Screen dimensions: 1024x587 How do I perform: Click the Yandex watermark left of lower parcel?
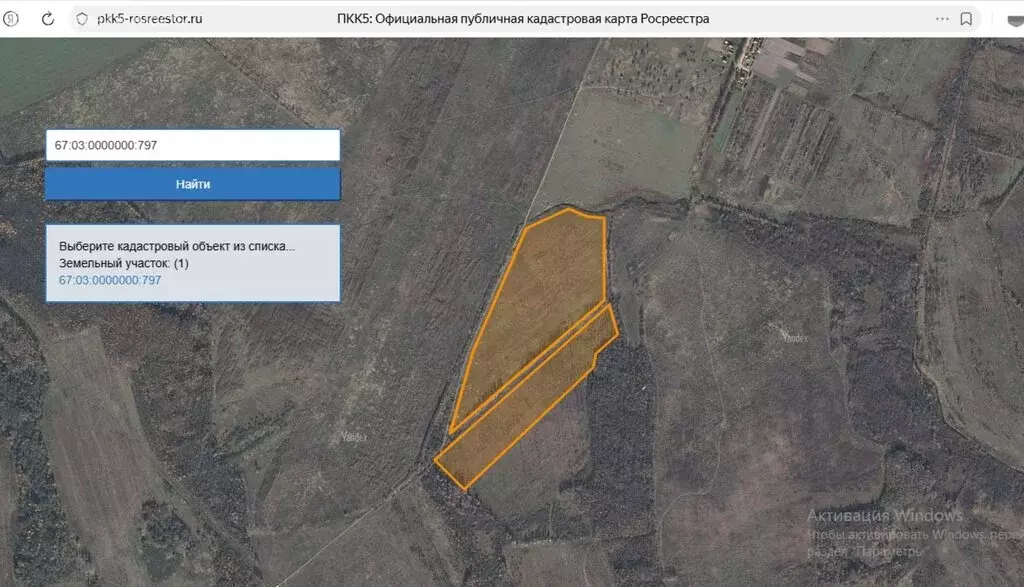pyautogui.click(x=349, y=436)
